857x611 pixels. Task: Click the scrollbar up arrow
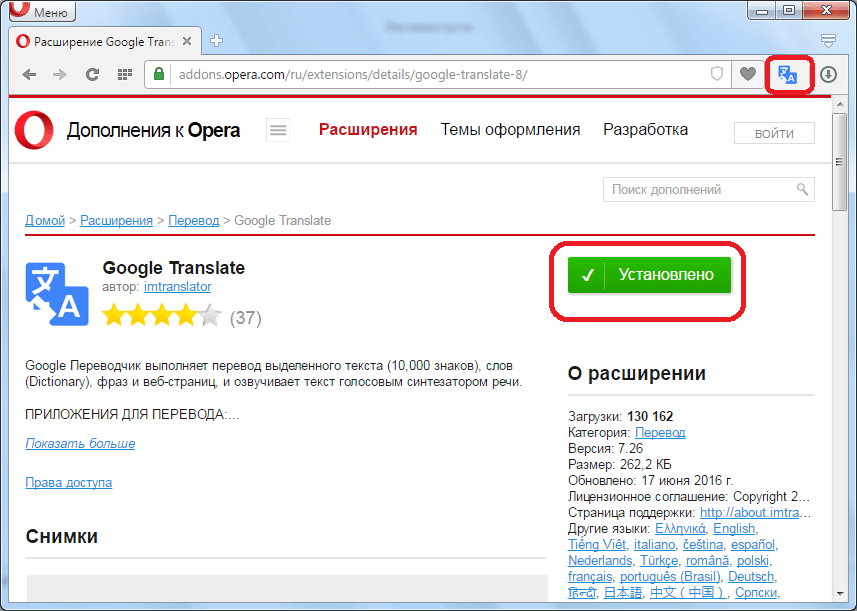coord(840,104)
